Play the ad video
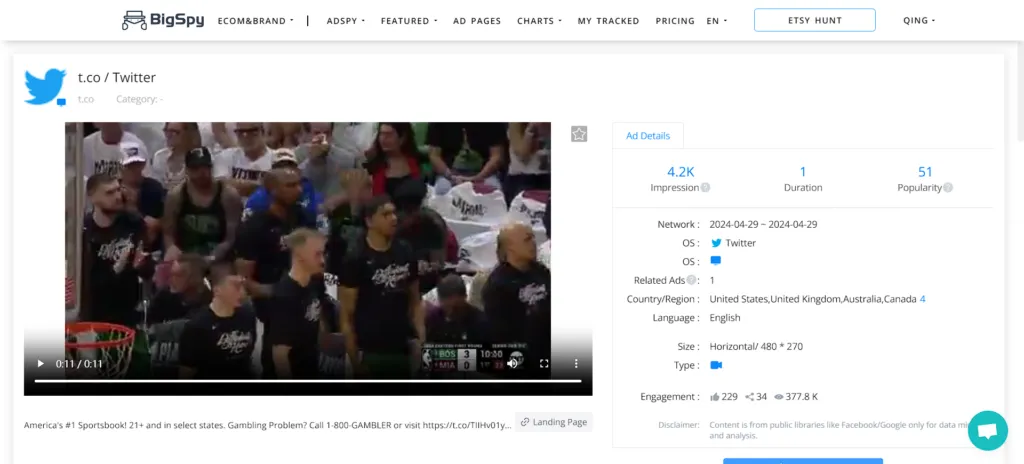The image size is (1024, 464). (x=40, y=364)
